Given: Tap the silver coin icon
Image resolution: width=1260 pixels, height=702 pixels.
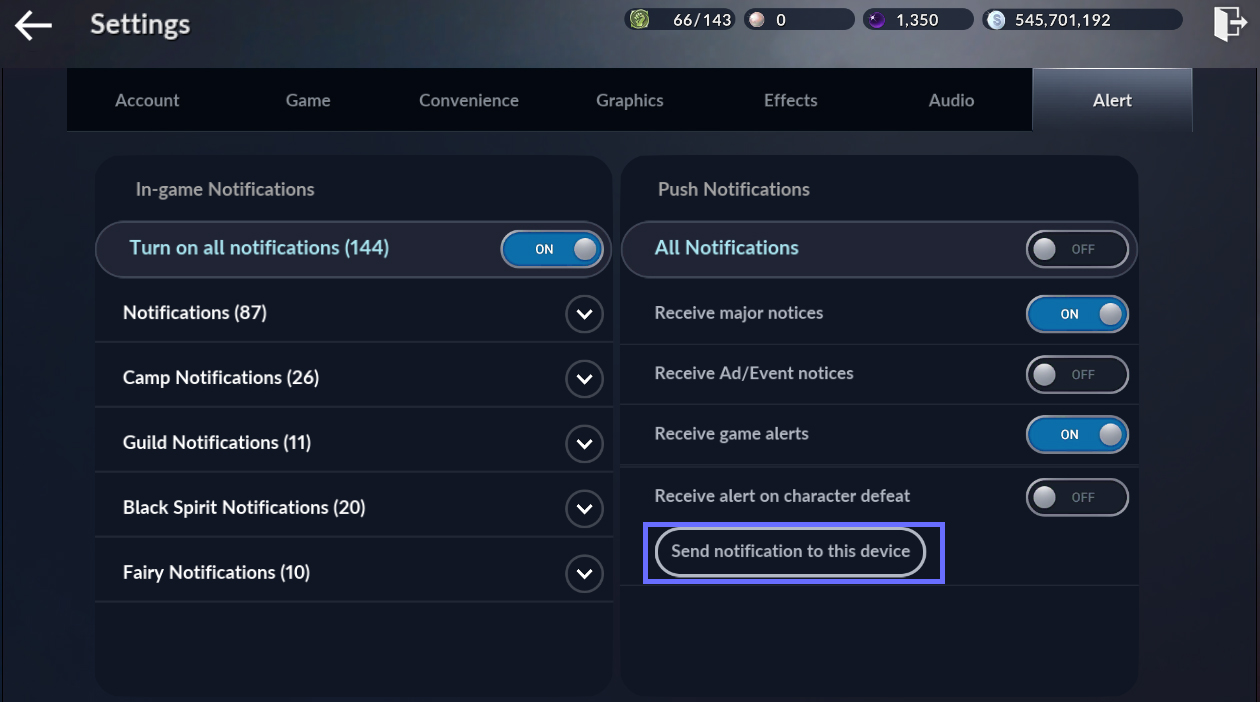Looking at the screenshot, I should [996, 20].
